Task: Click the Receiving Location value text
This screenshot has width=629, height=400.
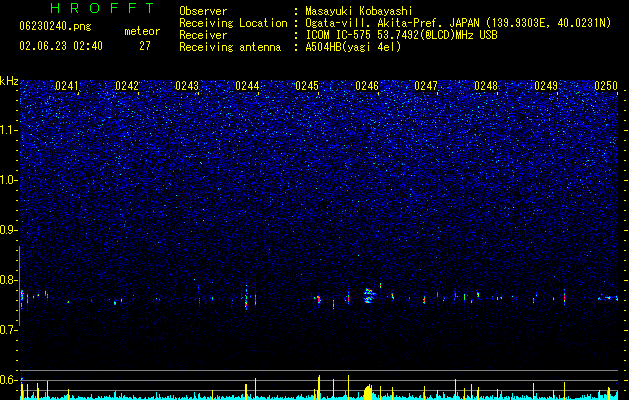Action: click(x=458, y=24)
